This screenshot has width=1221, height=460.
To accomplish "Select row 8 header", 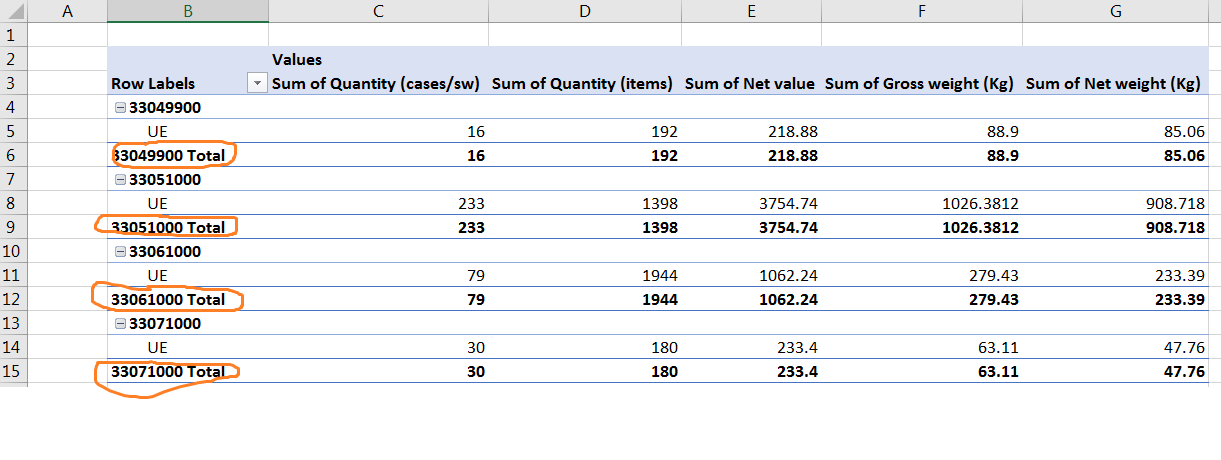I will click(x=14, y=203).
